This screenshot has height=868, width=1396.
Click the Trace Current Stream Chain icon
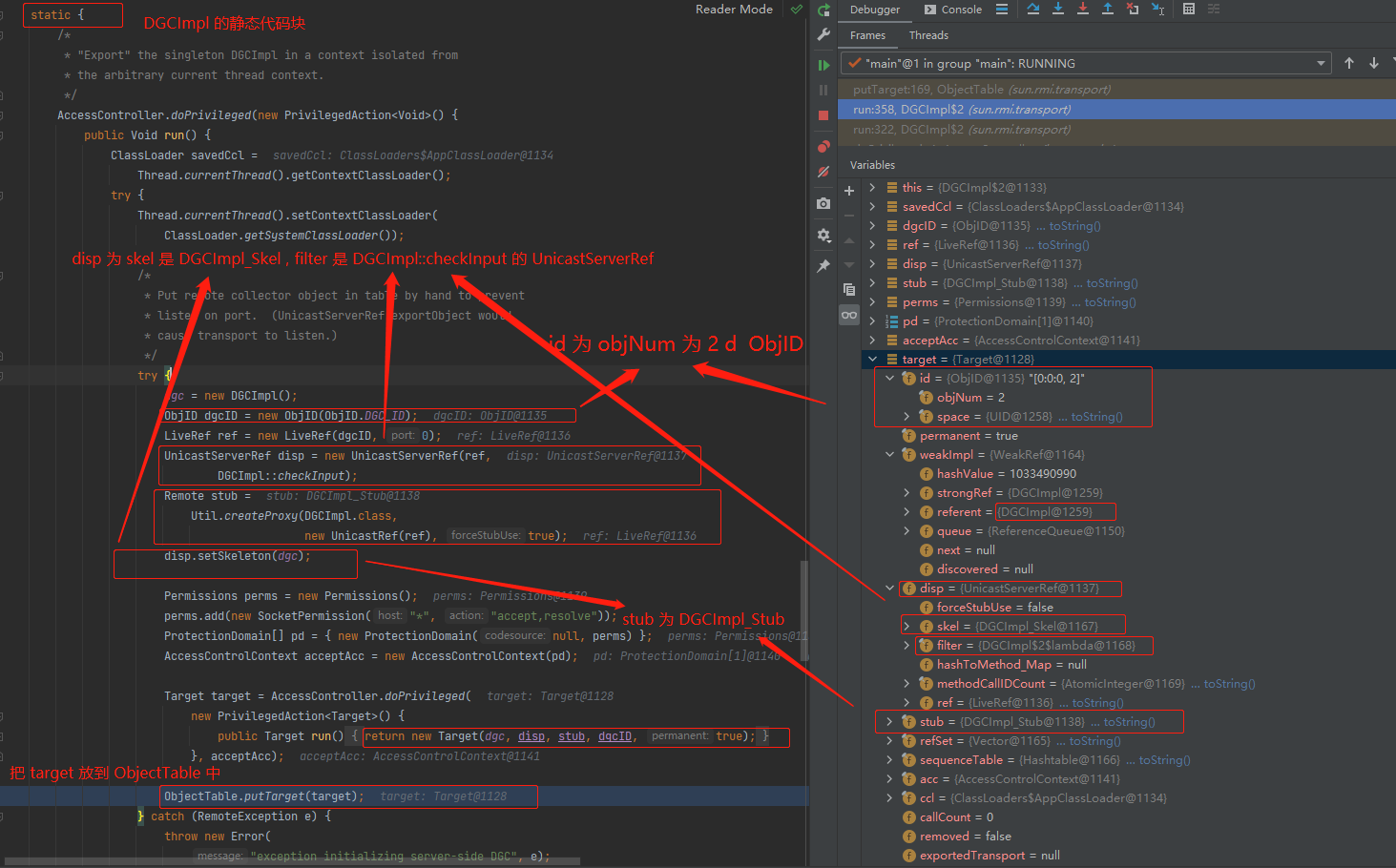pyautogui.click(x=1214, y=10)
